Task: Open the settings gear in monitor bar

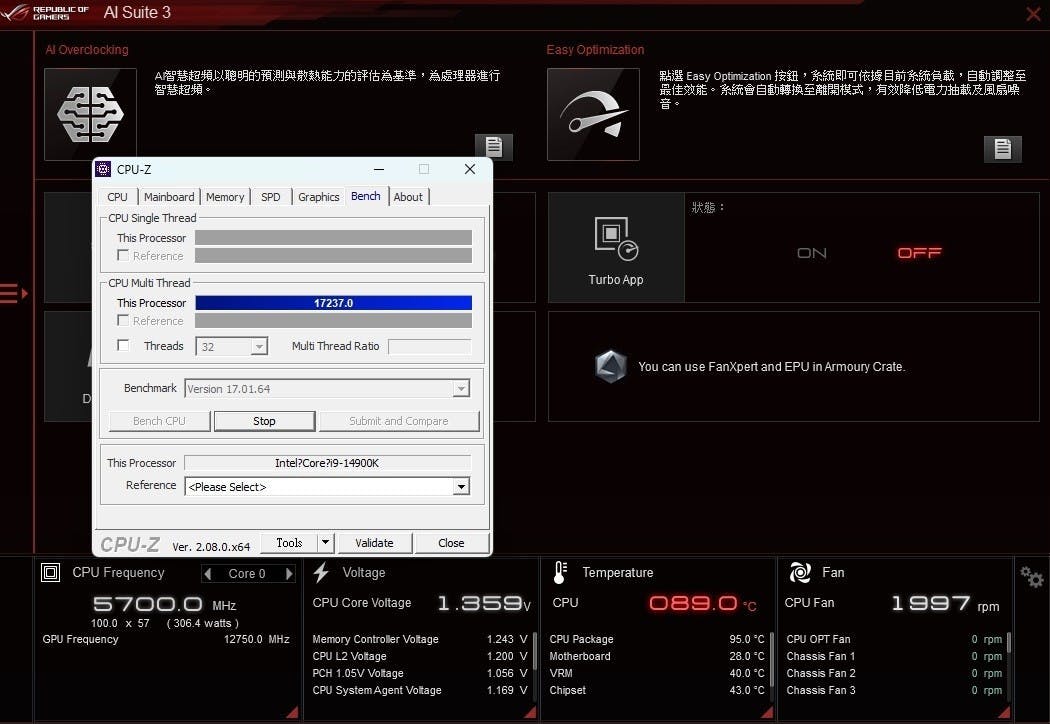Action: (1031, 576)
